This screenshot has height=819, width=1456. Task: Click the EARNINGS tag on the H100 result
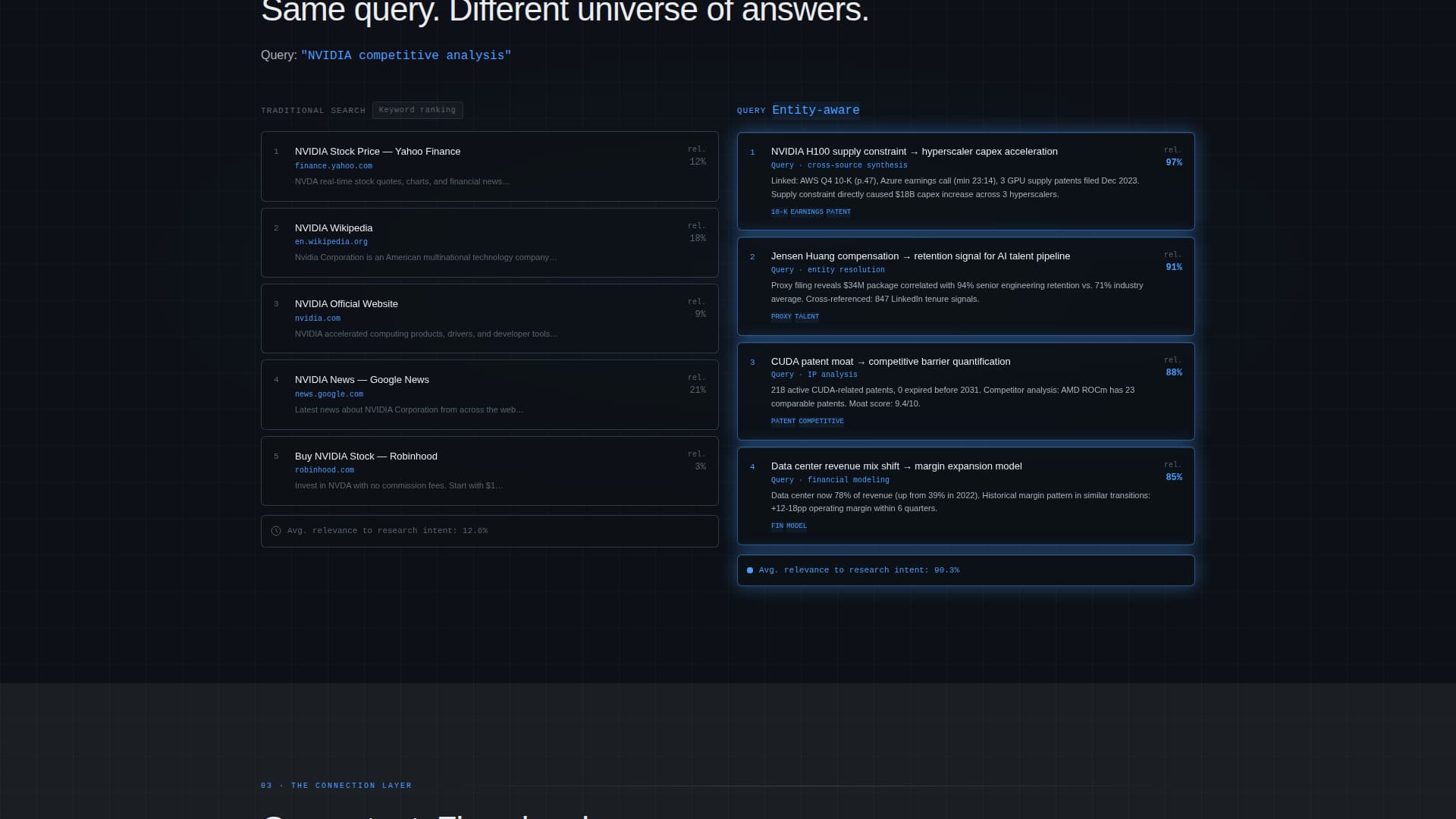point(807,212)
